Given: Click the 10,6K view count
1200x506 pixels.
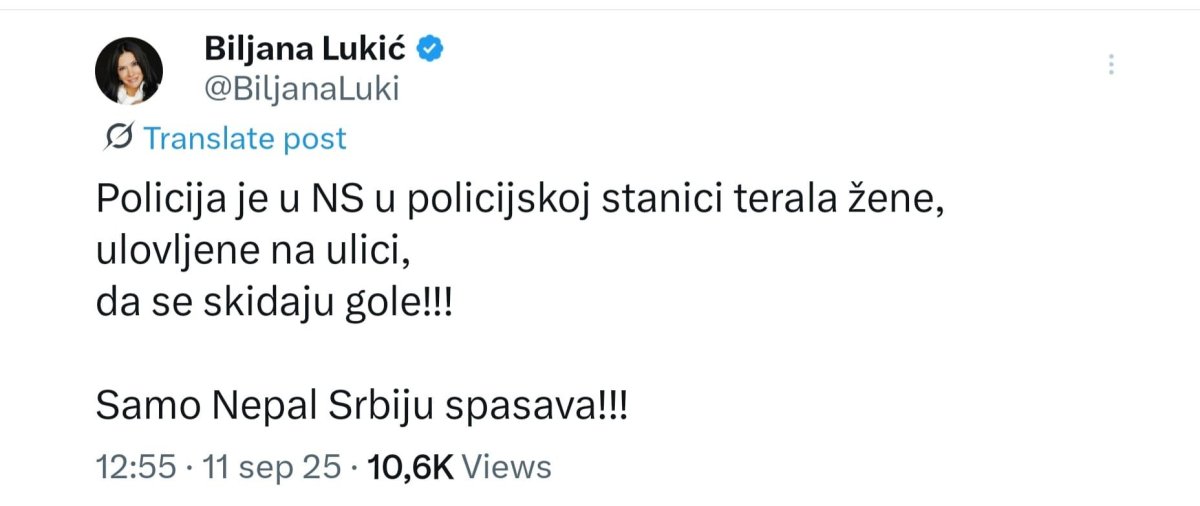Looking at the screenshot, I should (x=412, y=466).
